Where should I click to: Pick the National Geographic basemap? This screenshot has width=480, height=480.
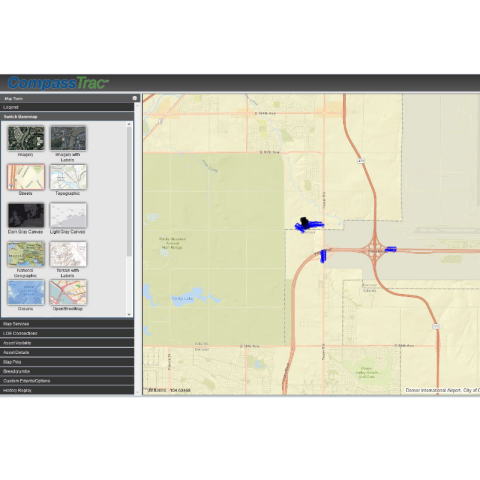(26, 254)
